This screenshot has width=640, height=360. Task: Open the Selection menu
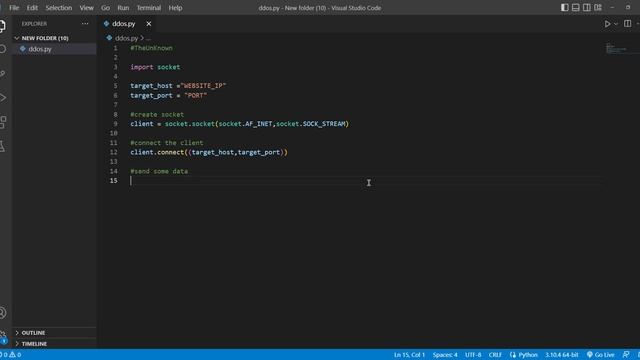point(59,8)
